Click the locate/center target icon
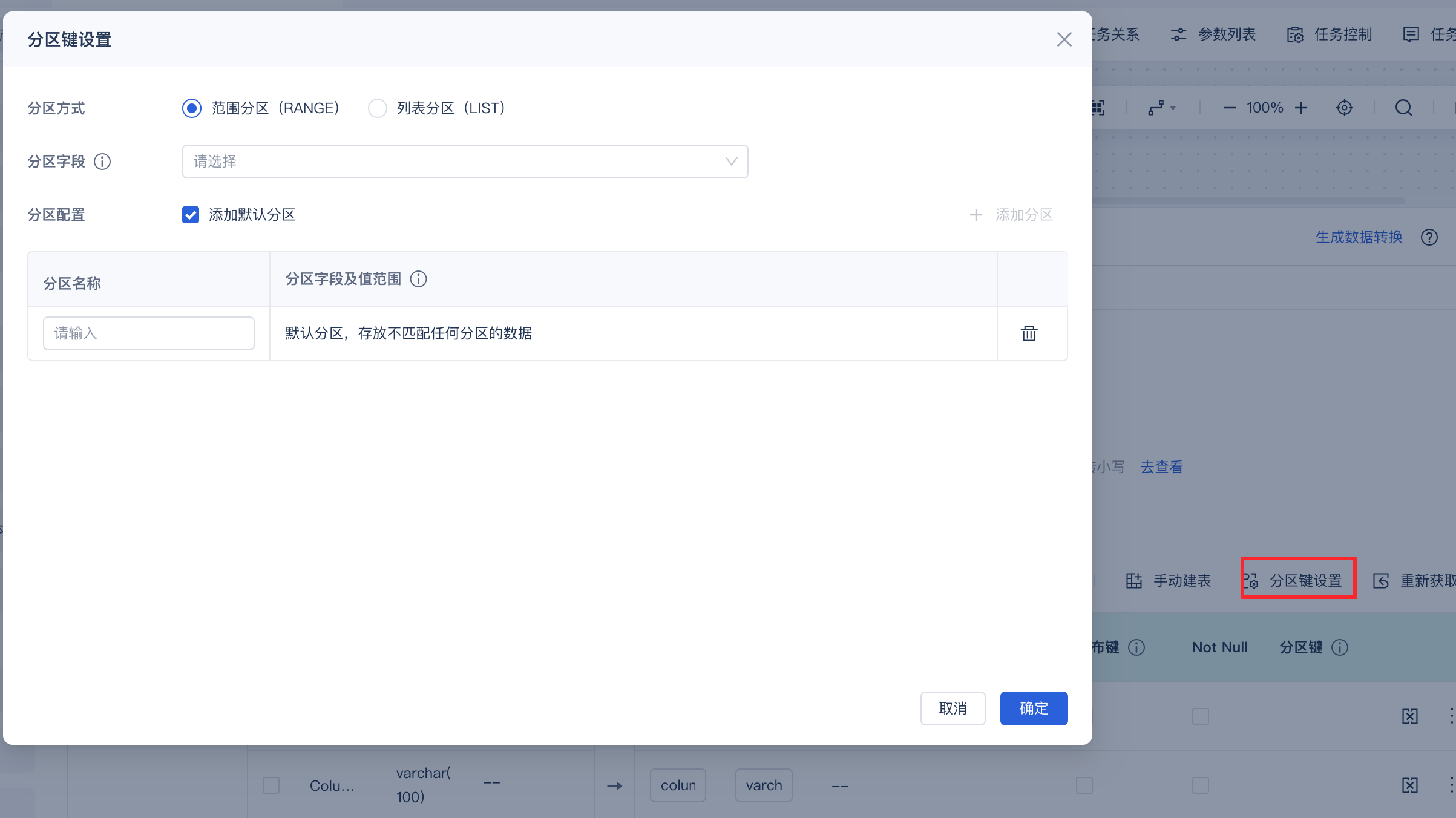The image size is (1456, 818). click(1344, 108)
